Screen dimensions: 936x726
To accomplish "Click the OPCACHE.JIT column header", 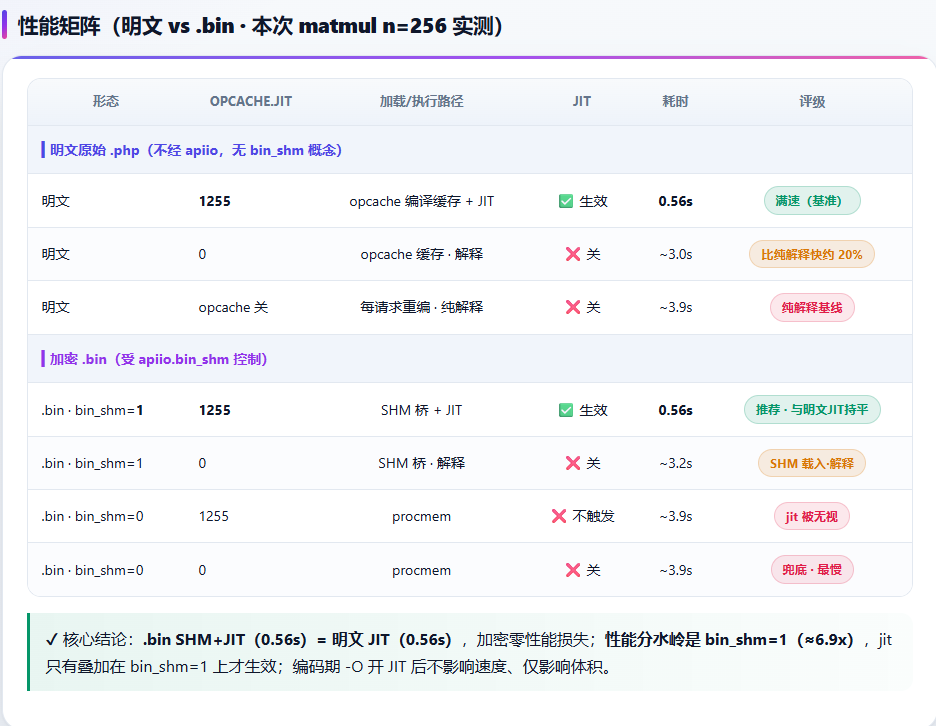I will 251,101.
